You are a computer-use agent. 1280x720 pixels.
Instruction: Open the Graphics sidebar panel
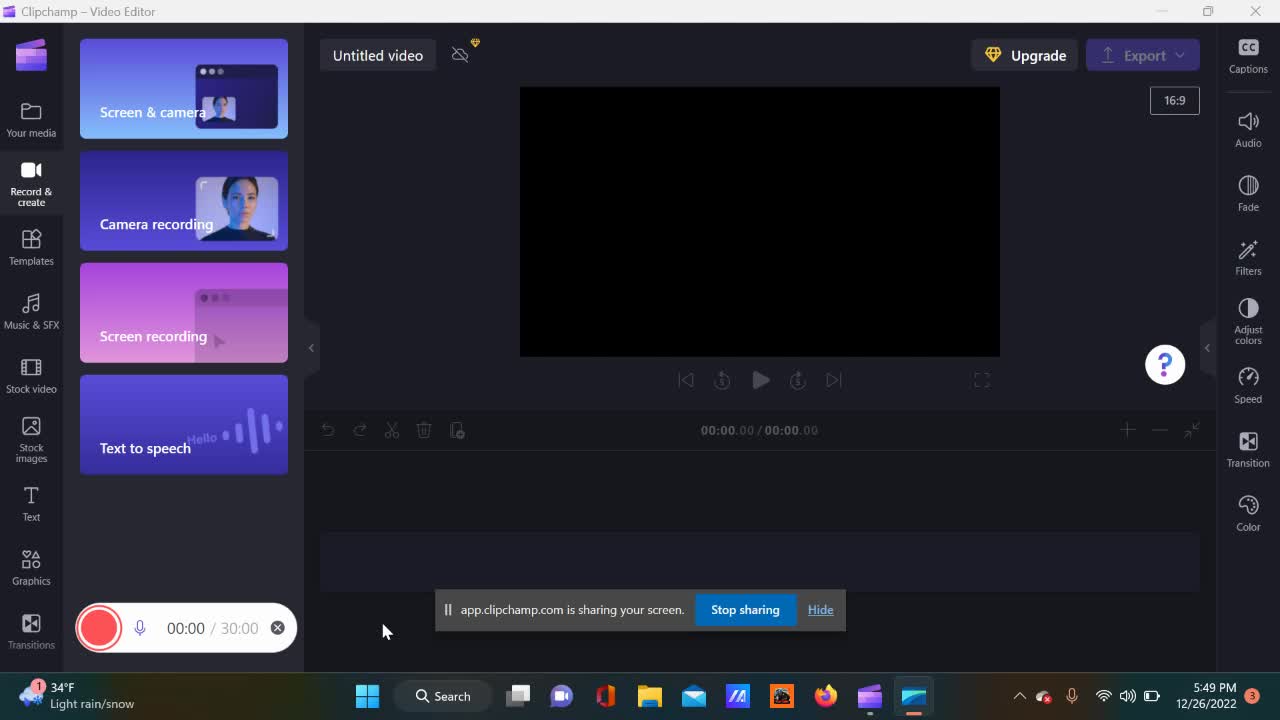click(31, 568)
